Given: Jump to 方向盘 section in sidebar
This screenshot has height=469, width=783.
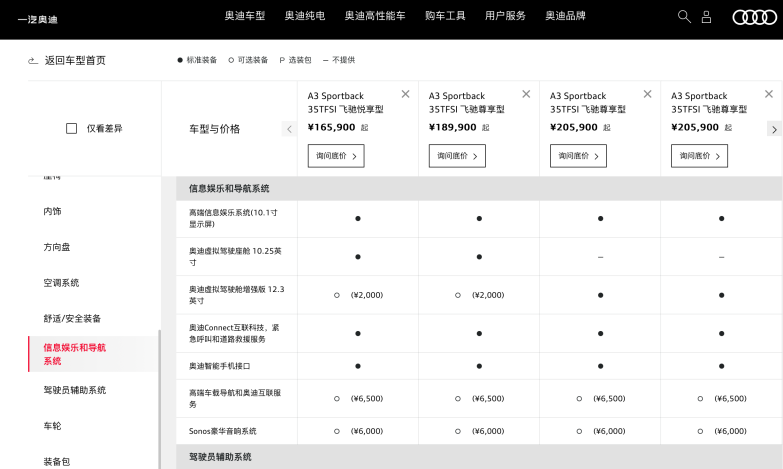Looking at the screenshot, I should (57, 247).
